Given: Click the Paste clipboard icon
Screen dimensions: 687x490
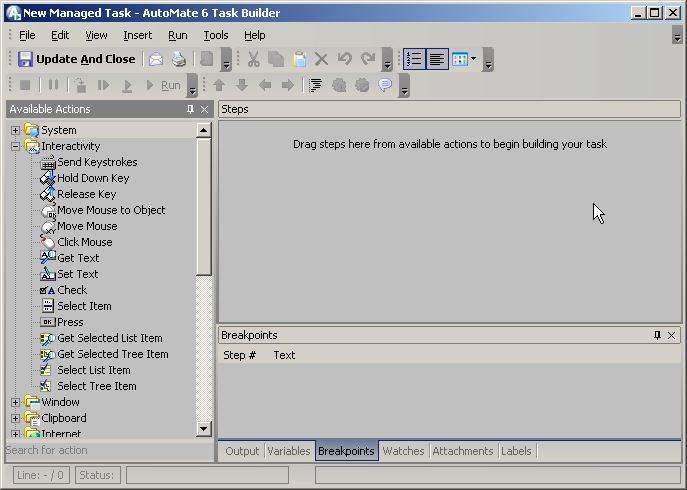Looking at the screenshot, I should [x=299, y=59].
